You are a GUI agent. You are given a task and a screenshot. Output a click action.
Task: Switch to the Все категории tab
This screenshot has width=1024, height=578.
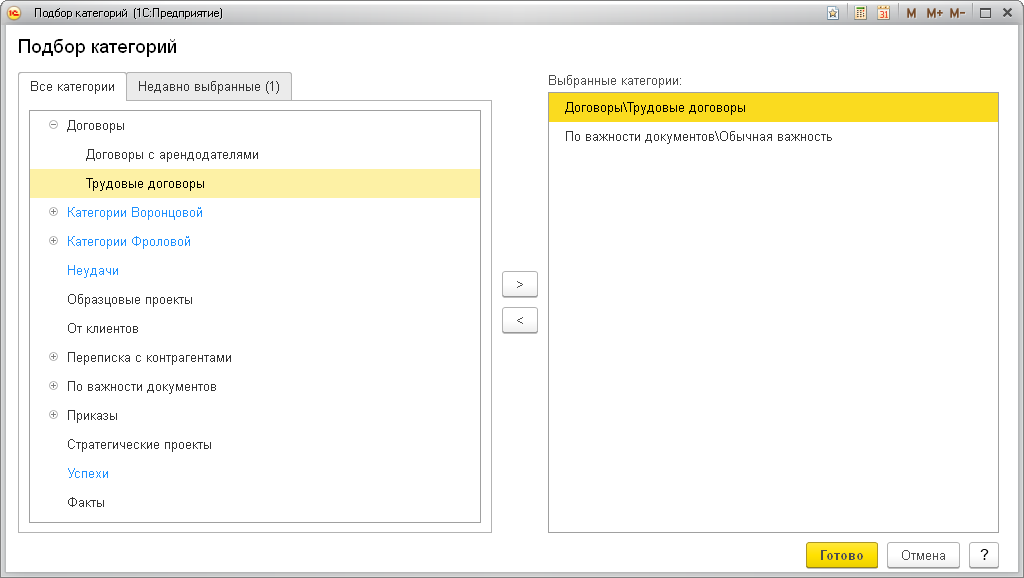pyautogui.click(x=72, y=87)
